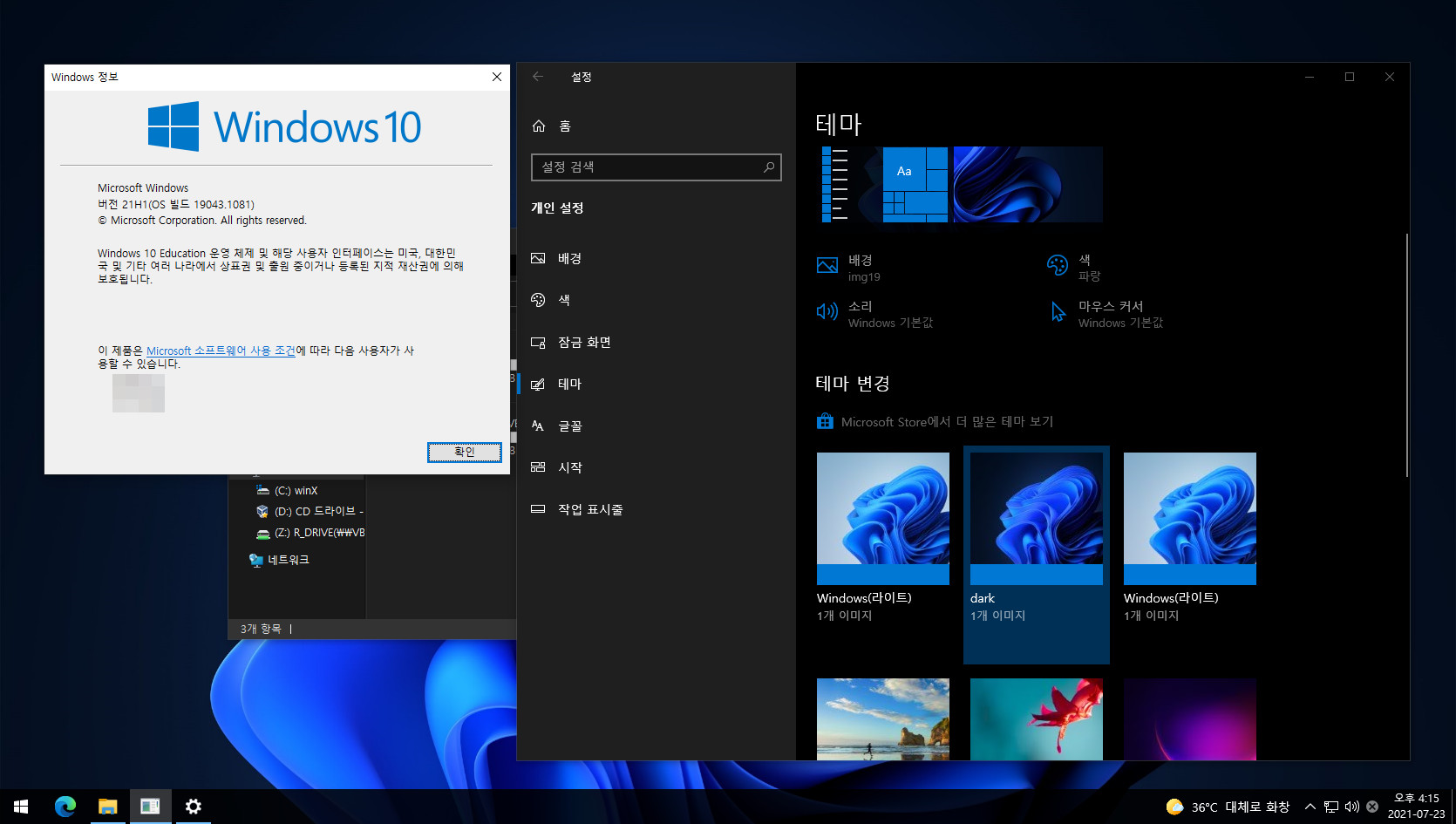Select the Background icon in sidebar

point(538,258)
